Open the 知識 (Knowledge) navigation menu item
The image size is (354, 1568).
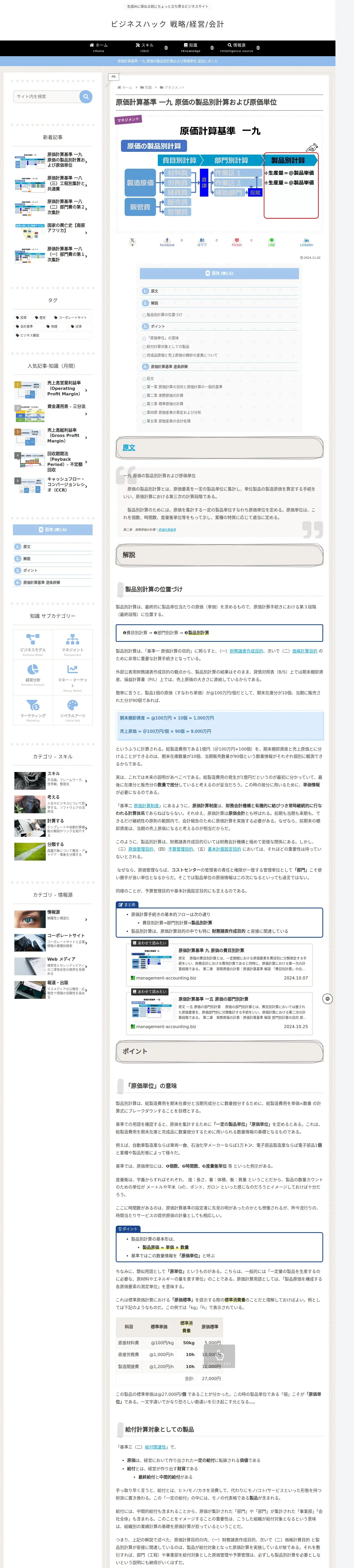pos(190,48)
